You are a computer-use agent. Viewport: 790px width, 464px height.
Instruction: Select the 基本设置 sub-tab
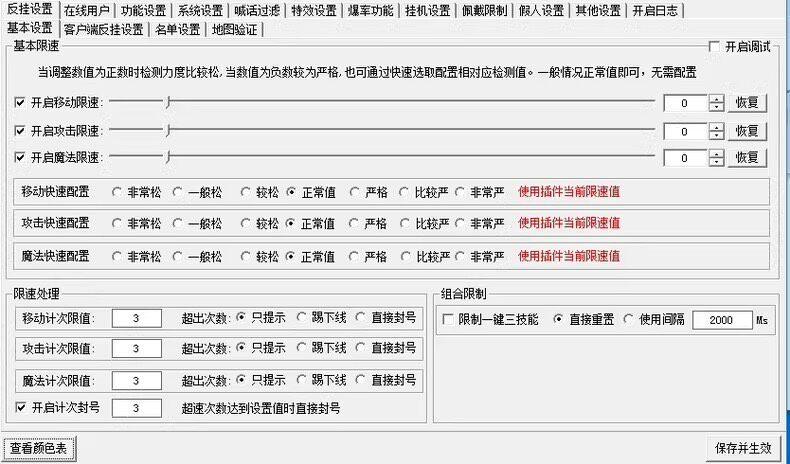(30, 28)
